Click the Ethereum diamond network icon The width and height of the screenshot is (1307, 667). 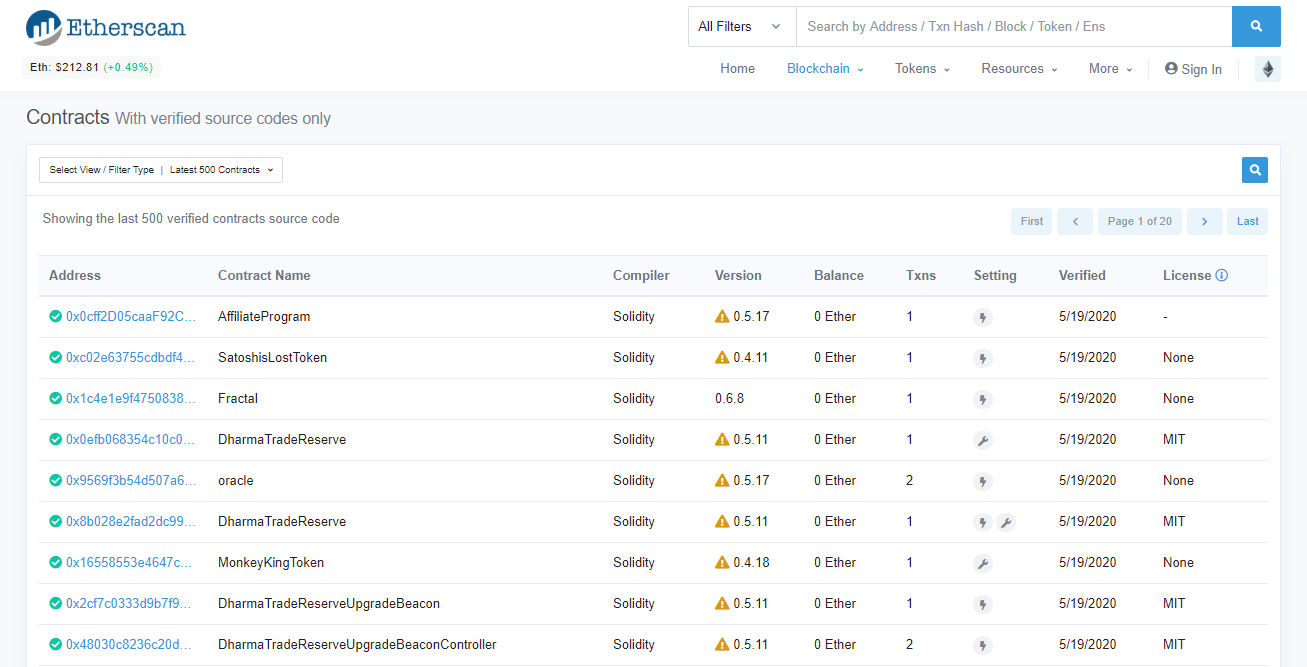tap(1268, 69)
